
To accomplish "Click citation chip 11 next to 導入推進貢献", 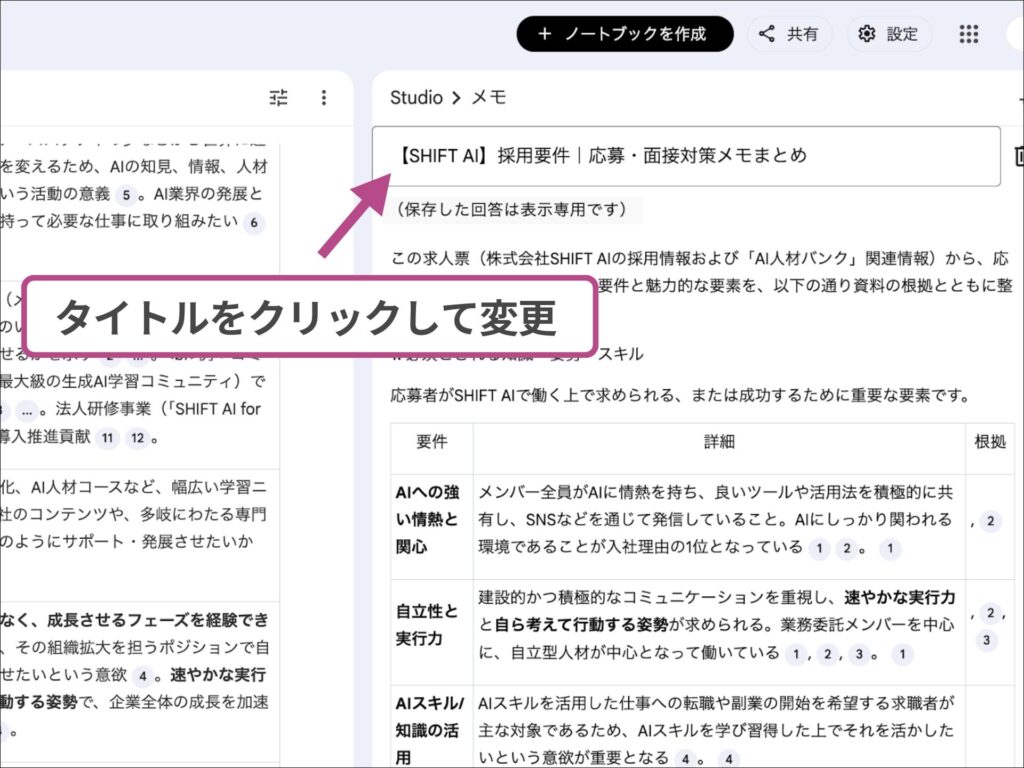I will [x=108, y=438].
